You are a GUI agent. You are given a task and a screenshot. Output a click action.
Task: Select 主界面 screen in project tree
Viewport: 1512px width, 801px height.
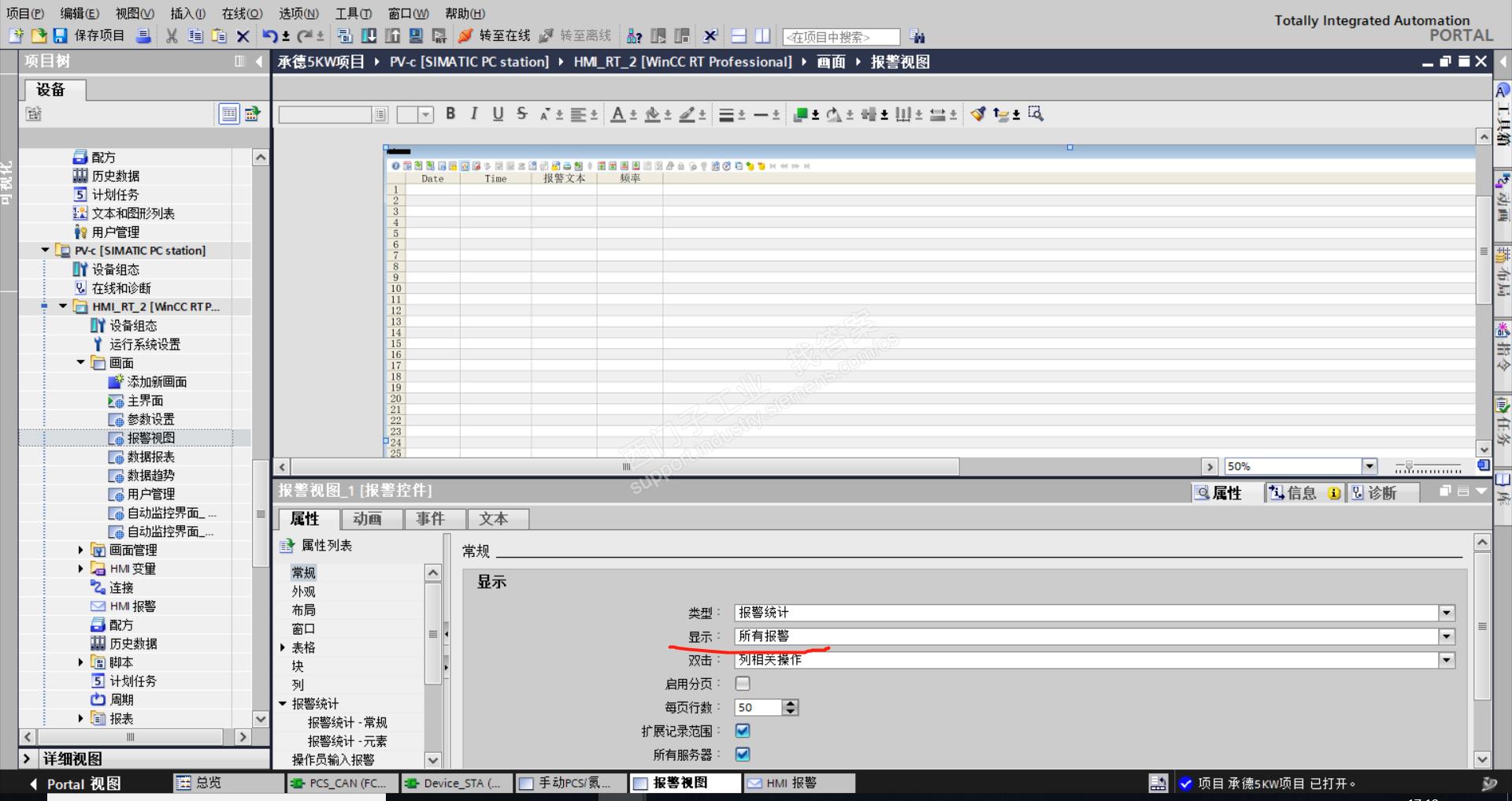pos(145,401)
